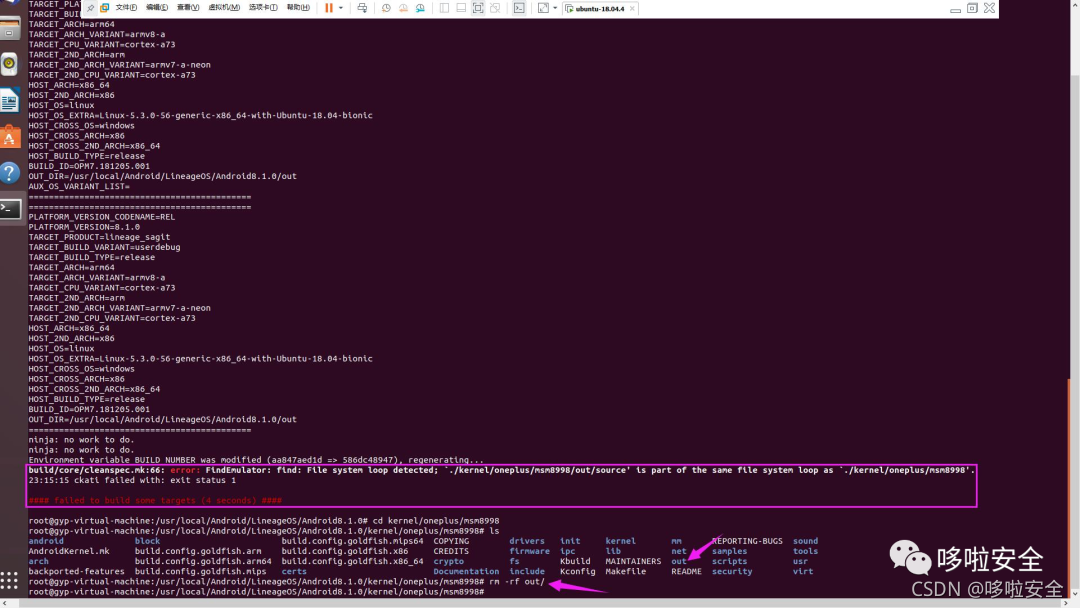Viewport: 1080px width, 608px height.
Task: Open the 文件(F) menu
Action: point(126,8)
